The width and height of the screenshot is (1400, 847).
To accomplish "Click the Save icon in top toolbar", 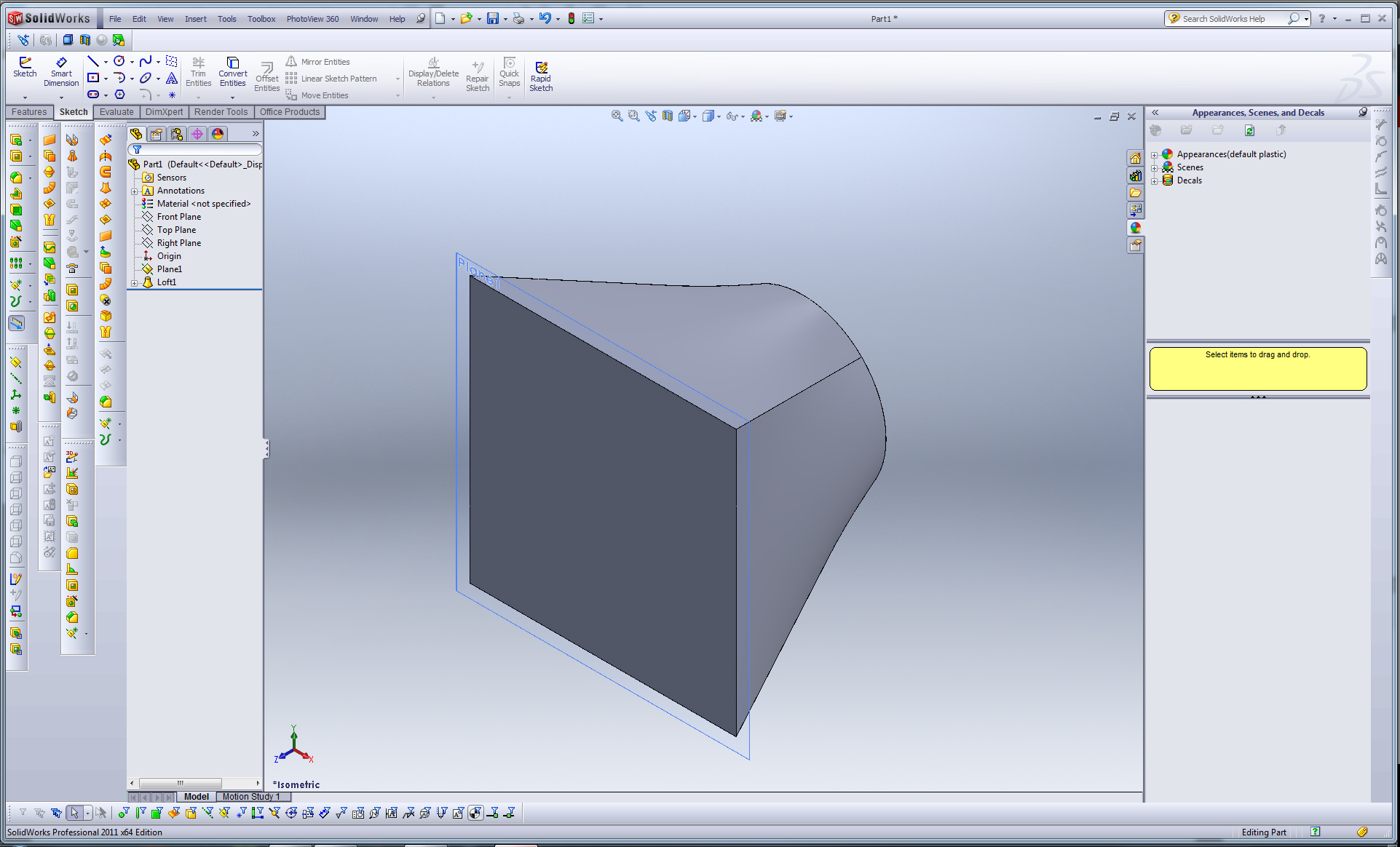I will point(493,19).
